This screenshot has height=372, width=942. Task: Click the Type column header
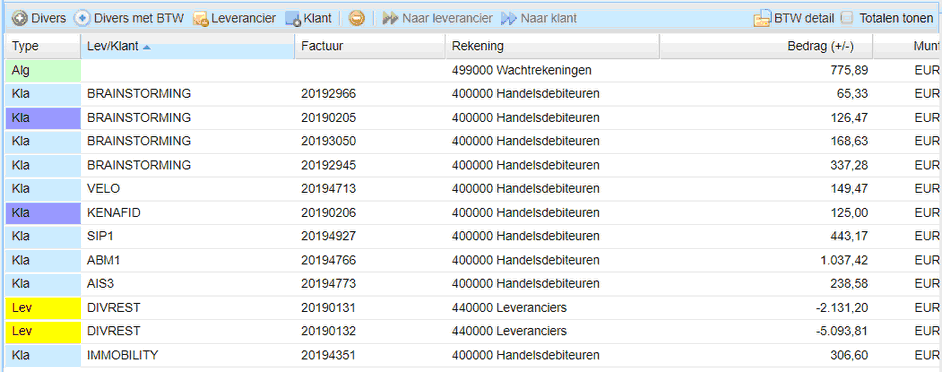[x=43, y=46]
